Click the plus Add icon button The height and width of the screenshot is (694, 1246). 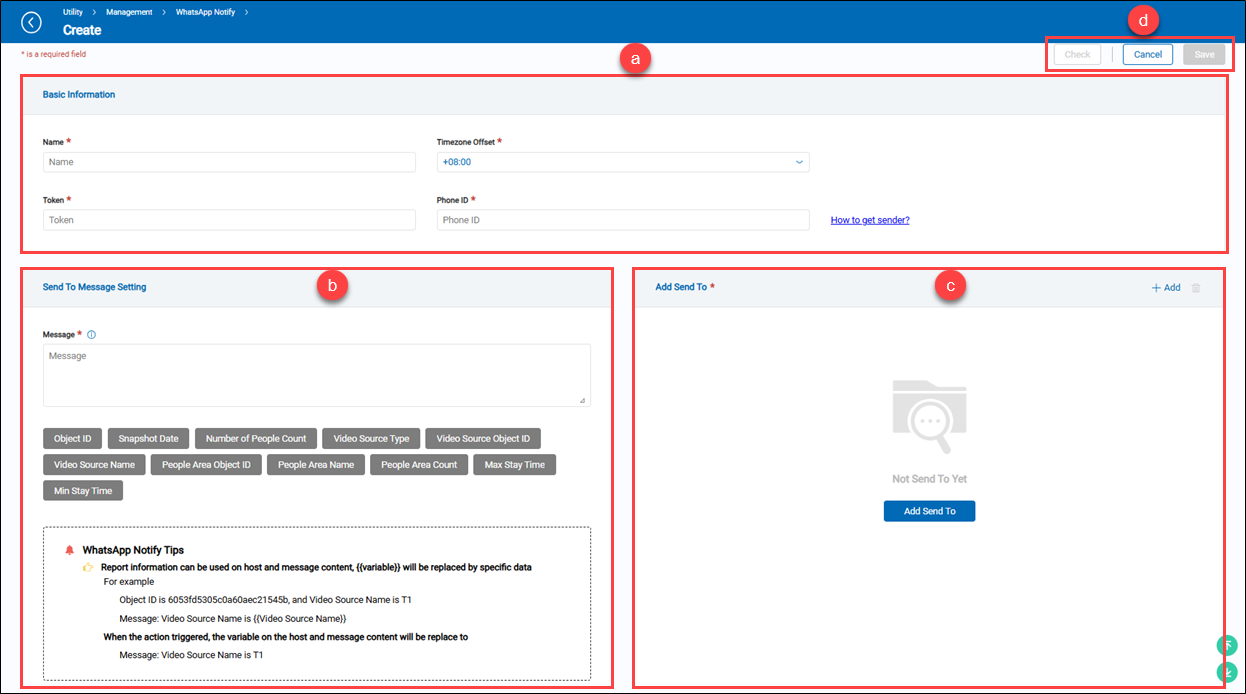click(x=1165, y=288)
